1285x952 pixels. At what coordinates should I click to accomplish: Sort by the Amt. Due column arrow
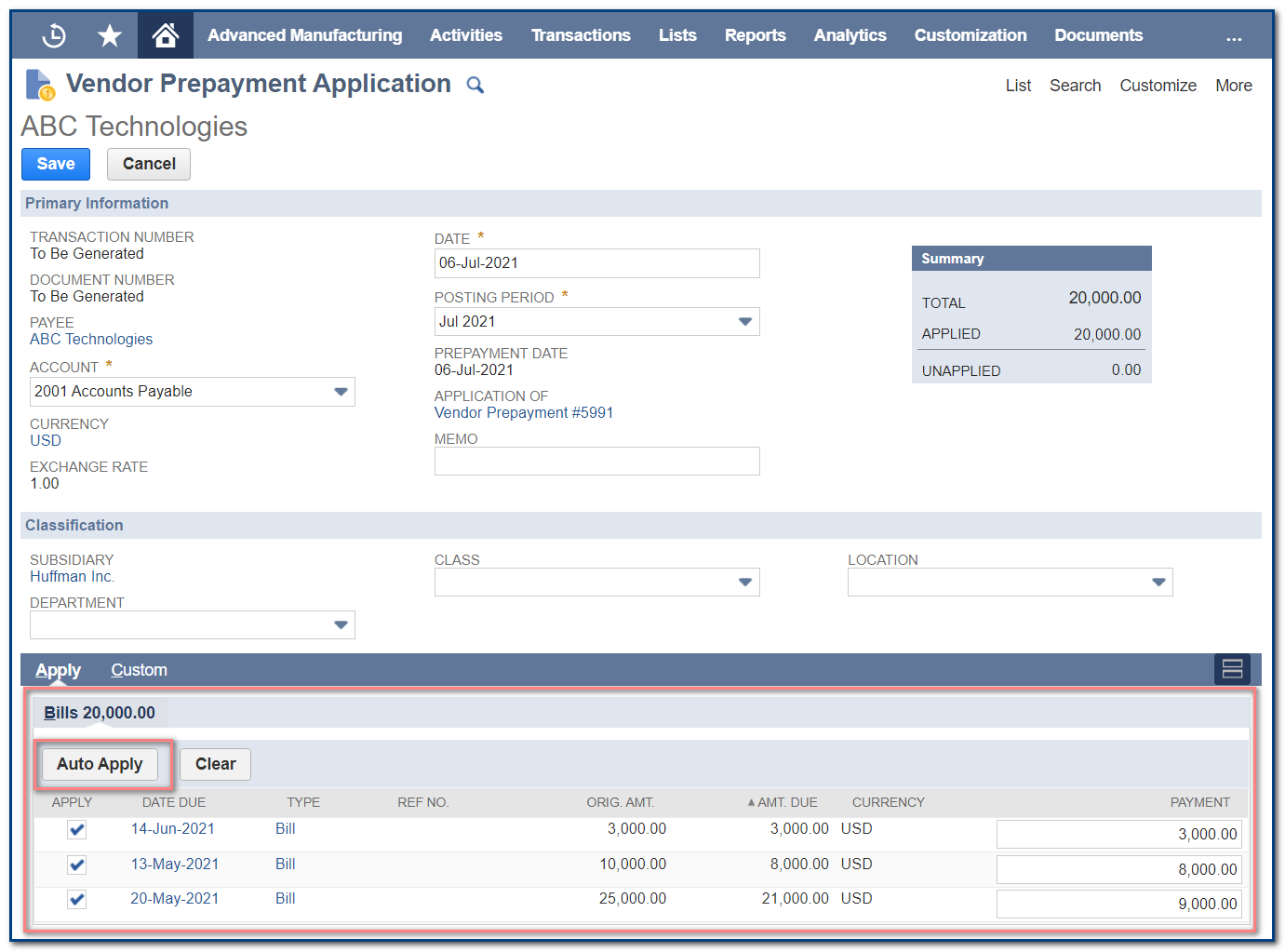[751, 802]
